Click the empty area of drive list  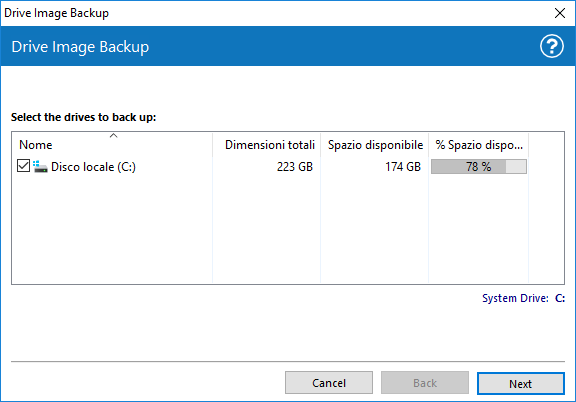[288, 228]
